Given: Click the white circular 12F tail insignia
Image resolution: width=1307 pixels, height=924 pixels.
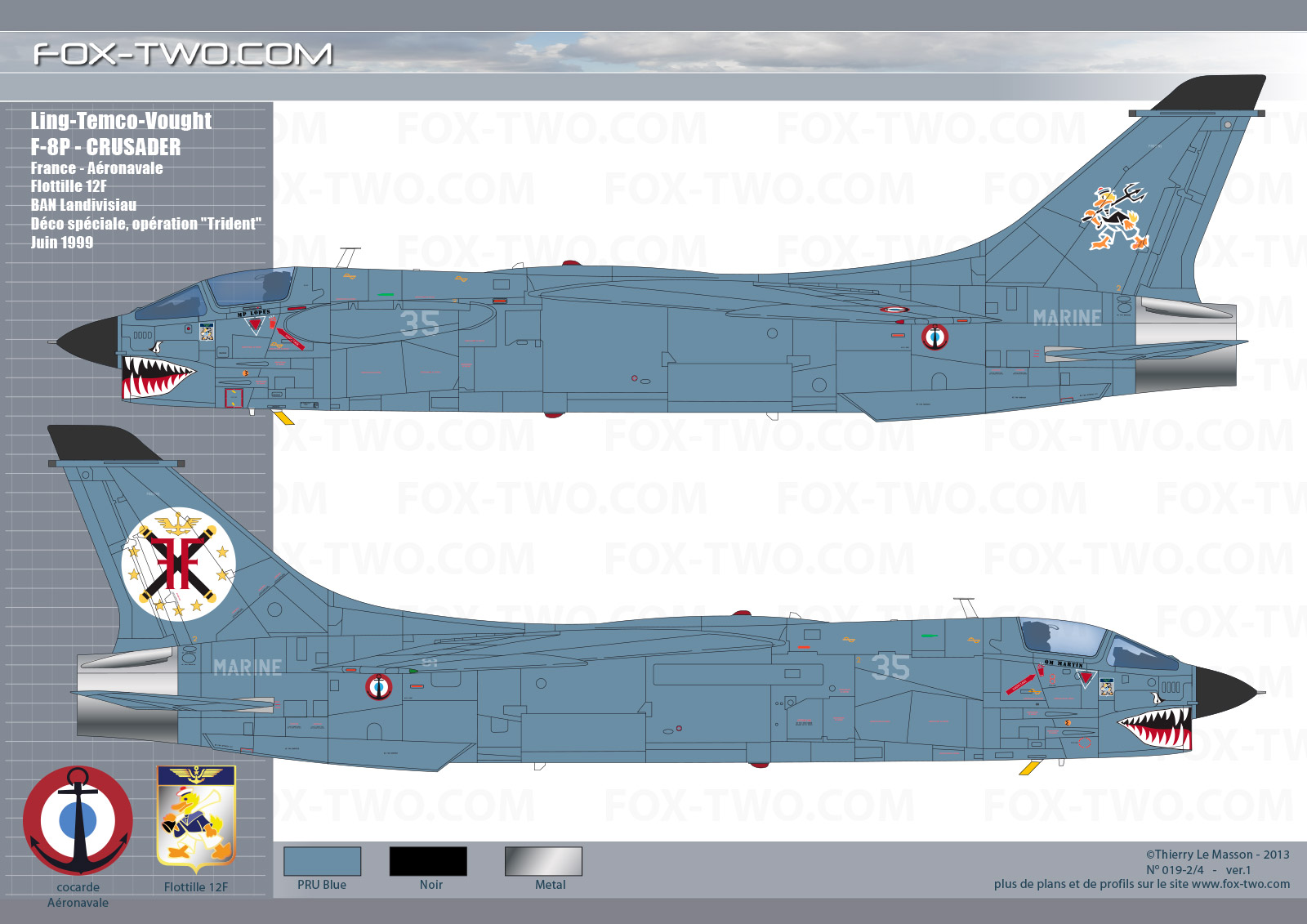Looking at the screenshot, I should (x=178, y=565).
